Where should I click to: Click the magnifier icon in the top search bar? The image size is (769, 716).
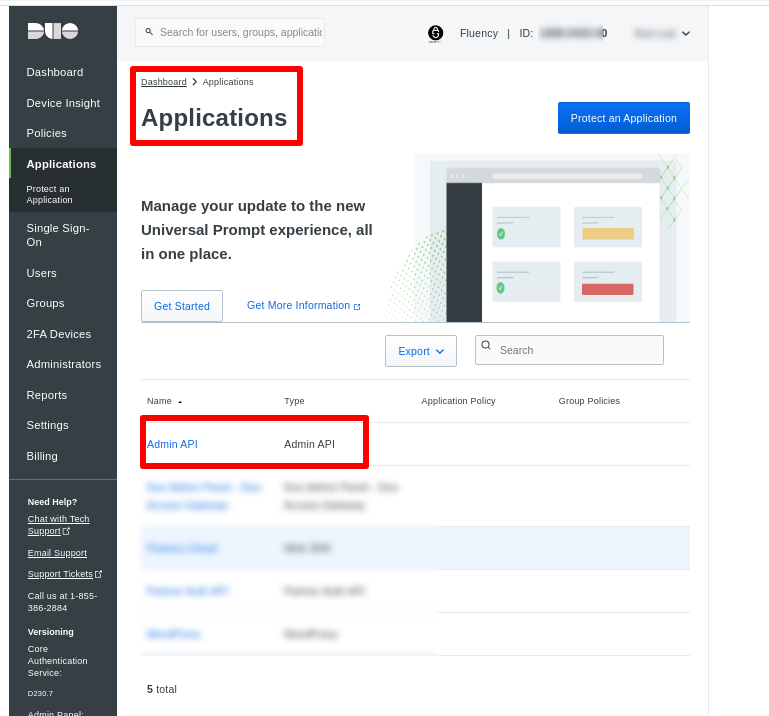[149, 32]
